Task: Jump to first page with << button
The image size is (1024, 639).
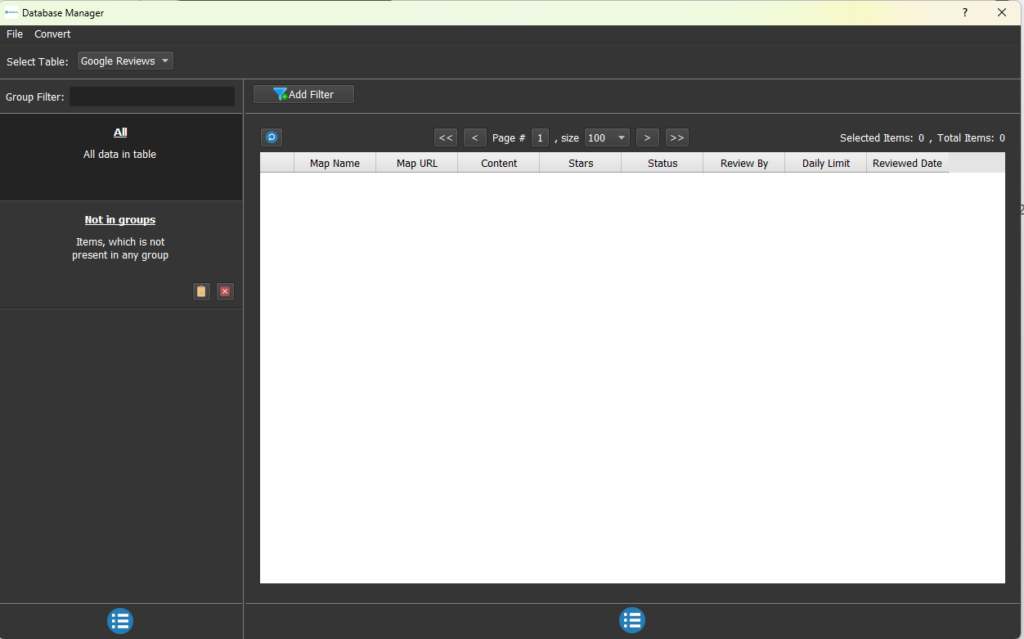Action: click(x=446, y=138)
